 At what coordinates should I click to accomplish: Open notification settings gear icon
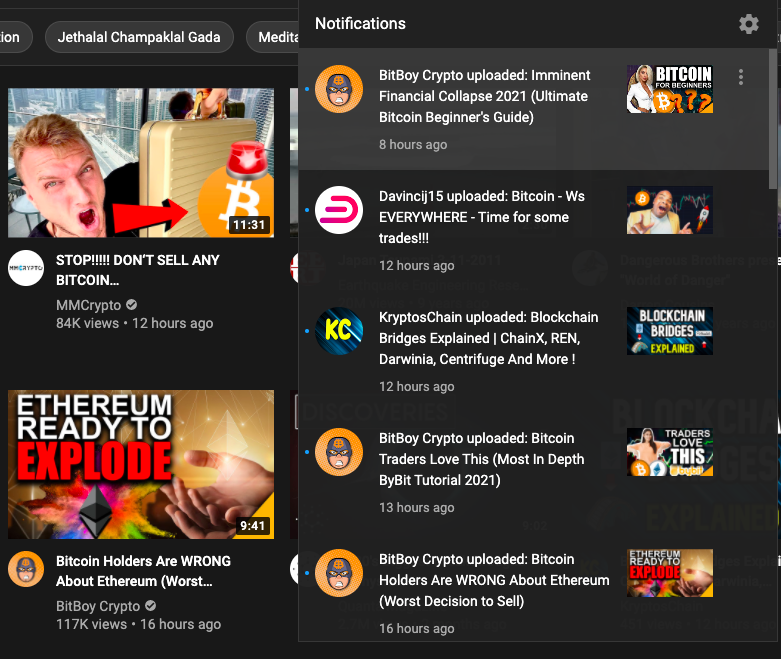click(x=748, y=24)
